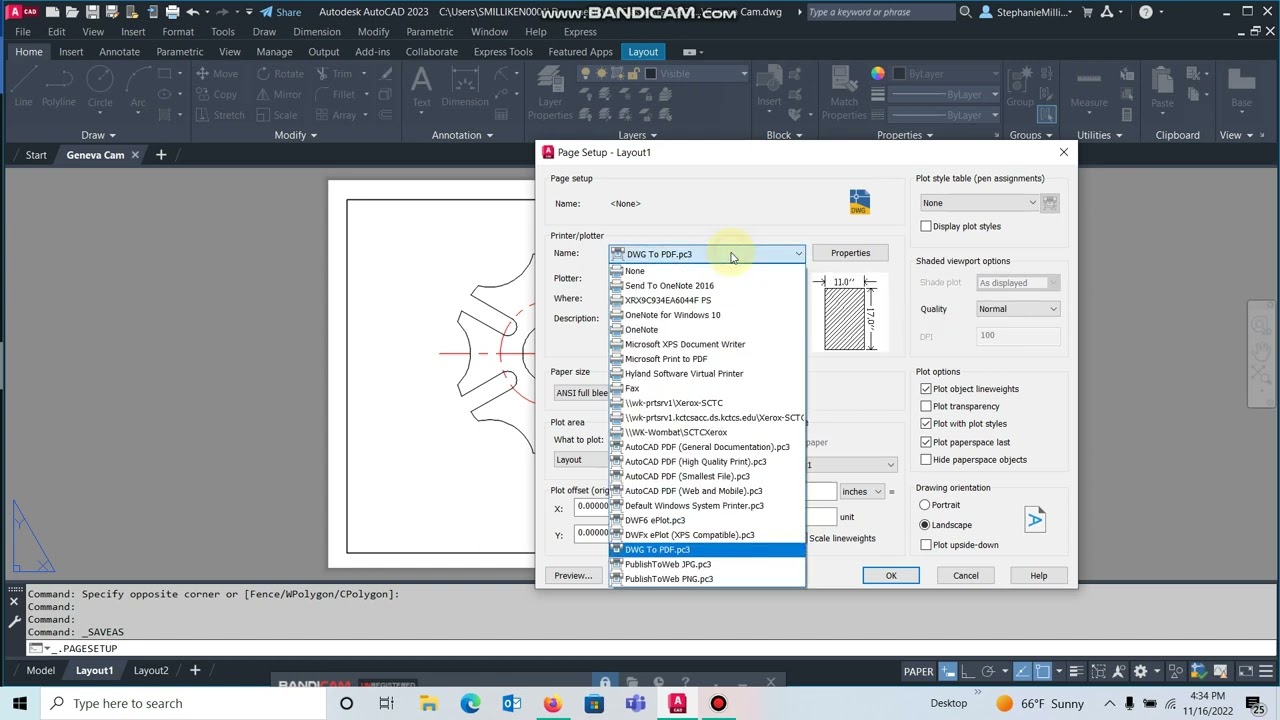The image size is (1280, 720).
Task: Toggle Plot with plot styles checkbox
Action: (926, 424)
